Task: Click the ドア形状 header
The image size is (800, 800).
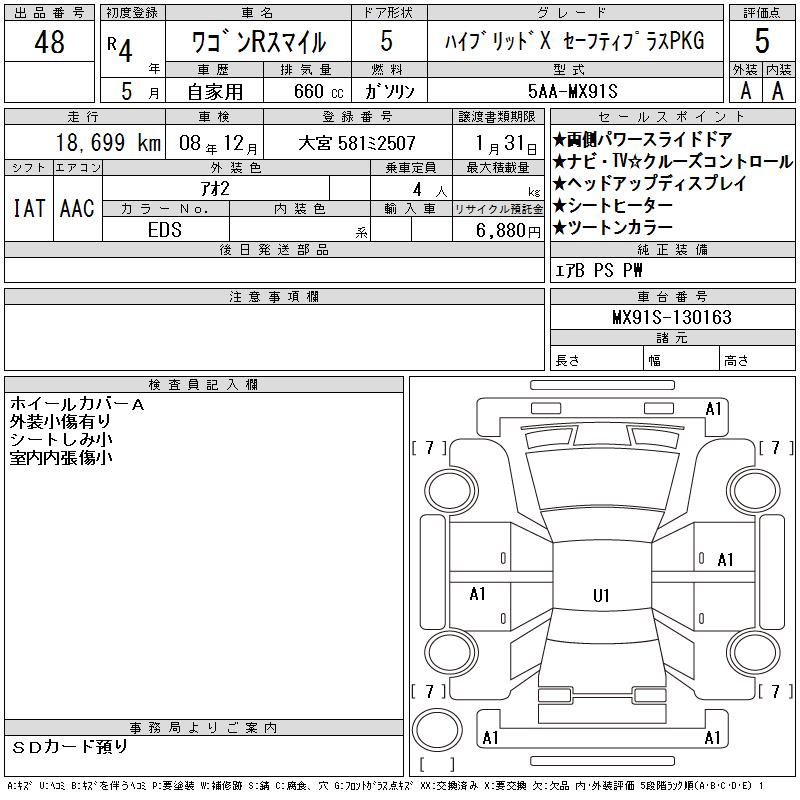Action: (388, 13)
